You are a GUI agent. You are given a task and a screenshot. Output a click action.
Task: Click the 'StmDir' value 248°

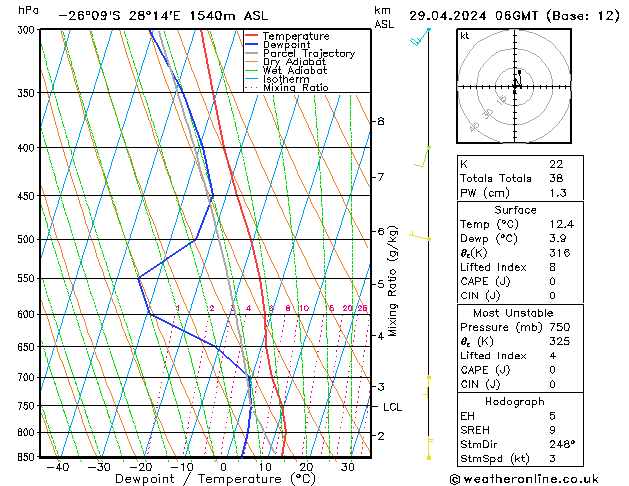[562, 444]
